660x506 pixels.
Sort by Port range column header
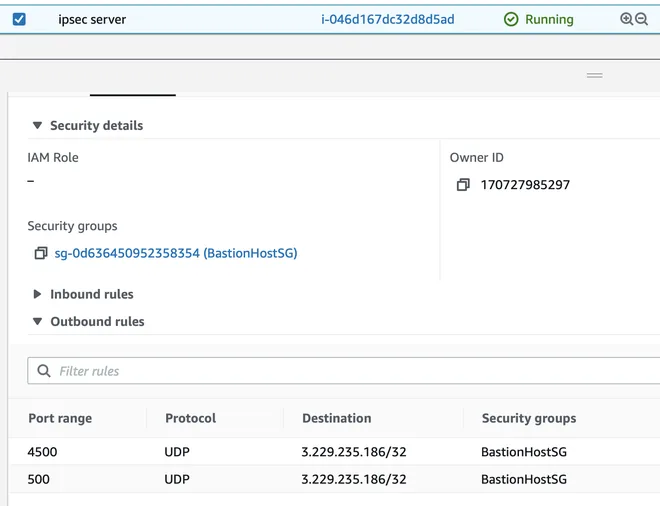(60, 418)
